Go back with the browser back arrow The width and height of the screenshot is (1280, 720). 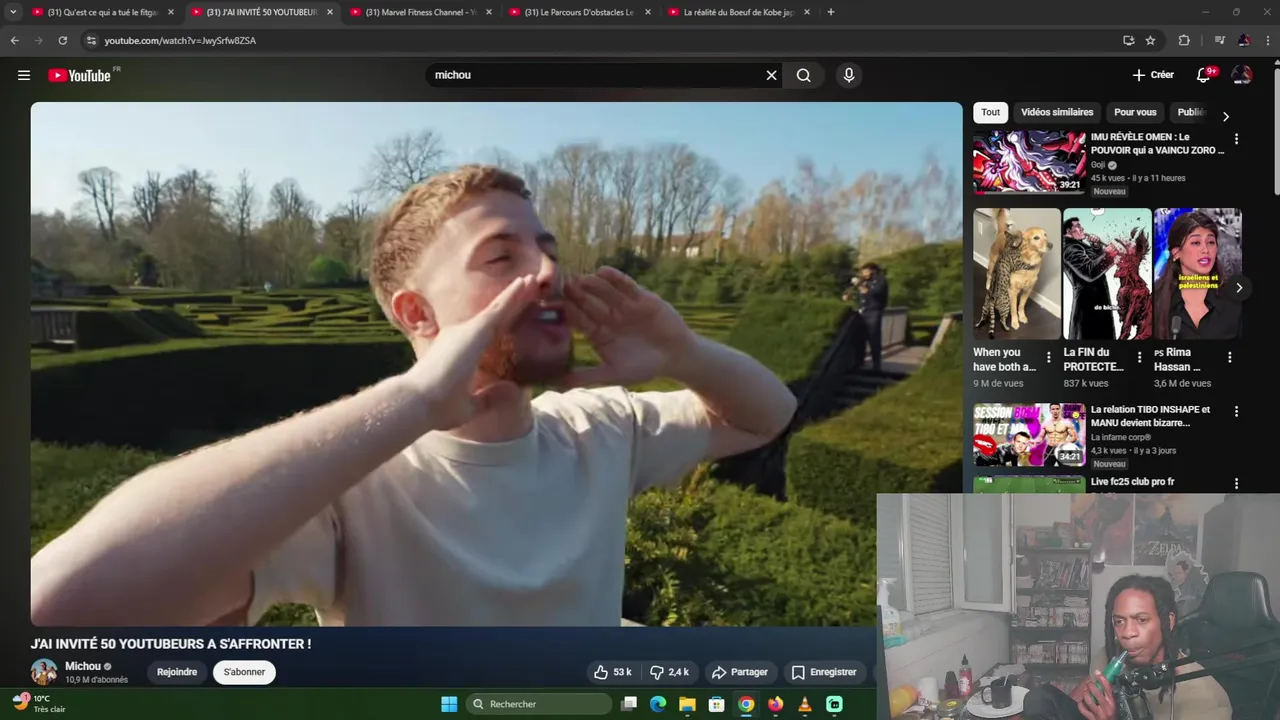coord(14,40)
